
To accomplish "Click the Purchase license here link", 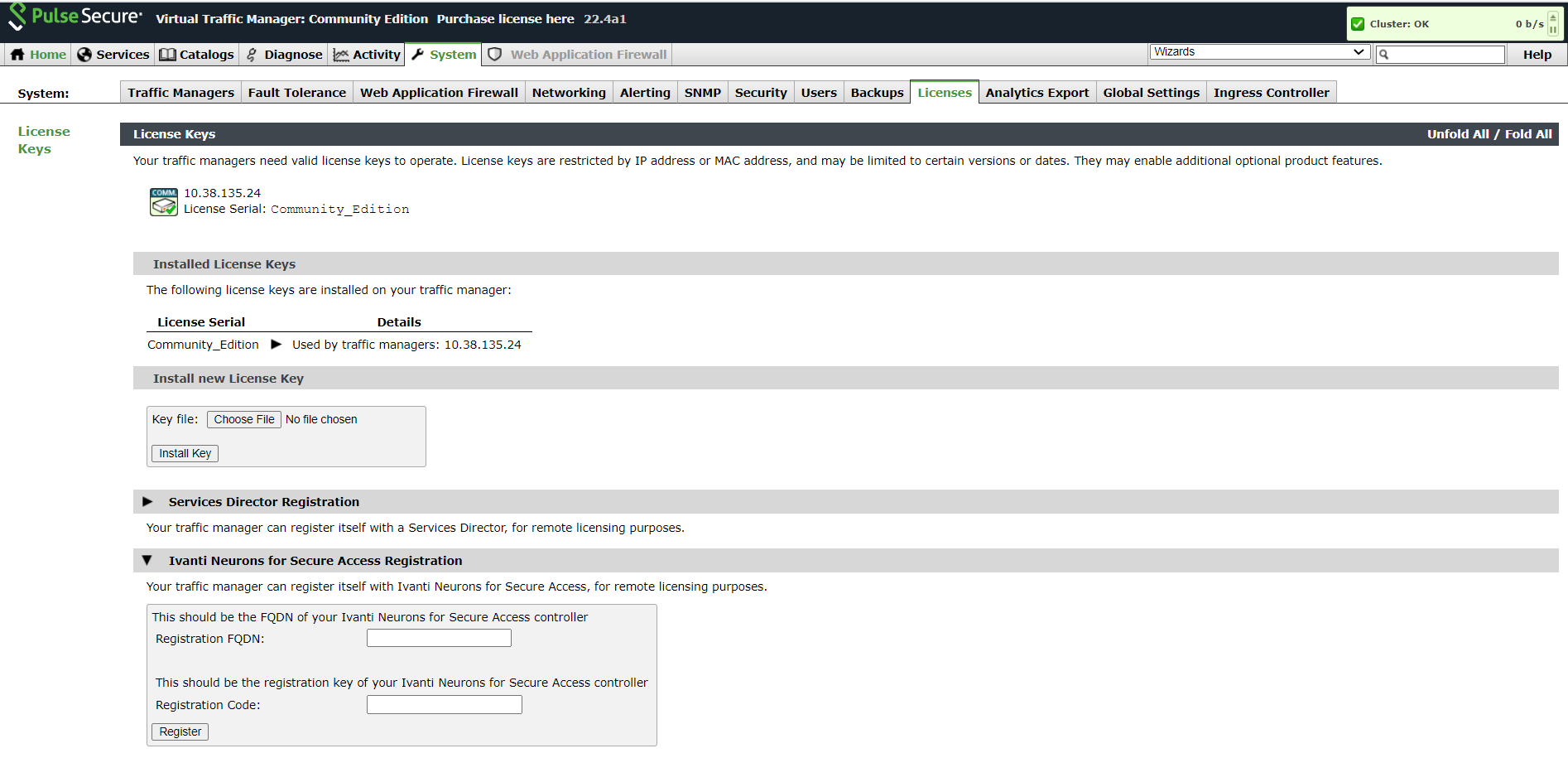I will click(505, 19).
